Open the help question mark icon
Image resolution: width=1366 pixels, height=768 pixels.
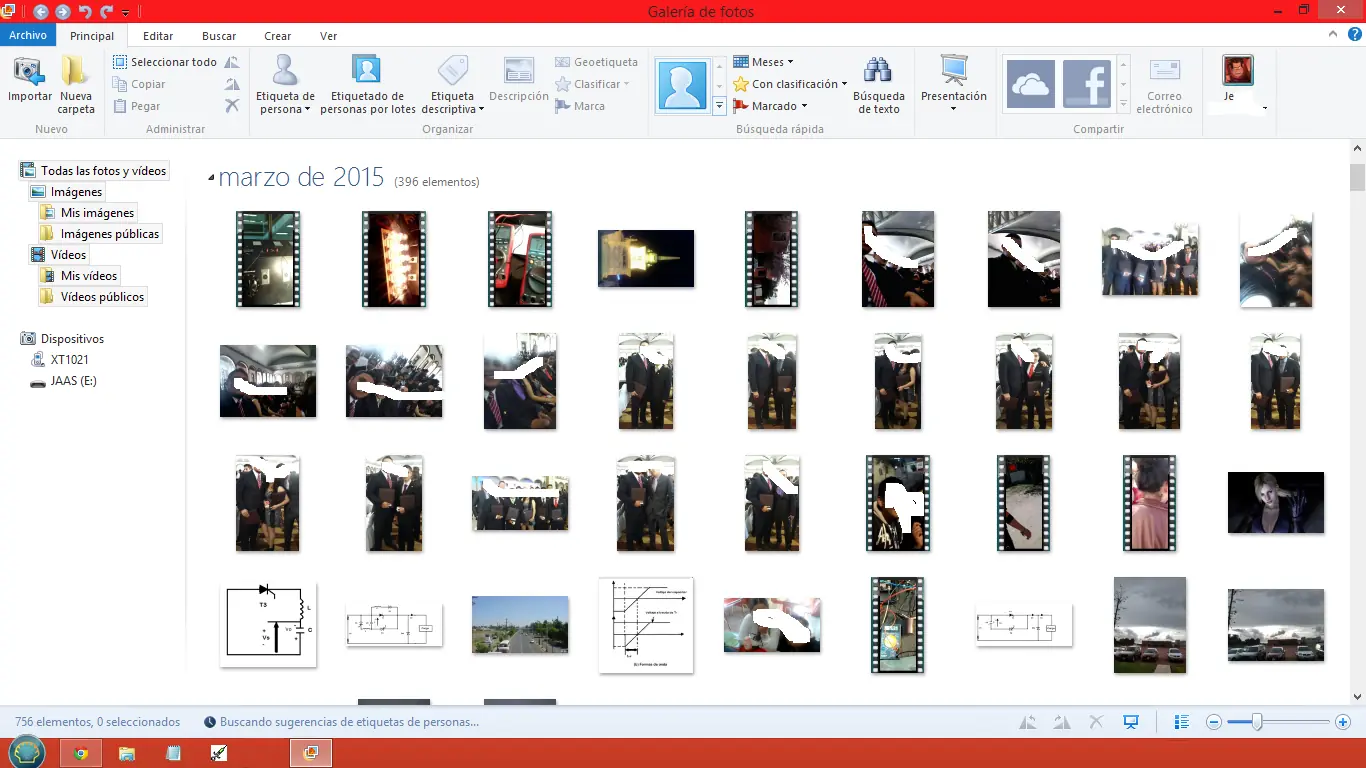(1355, 34)
